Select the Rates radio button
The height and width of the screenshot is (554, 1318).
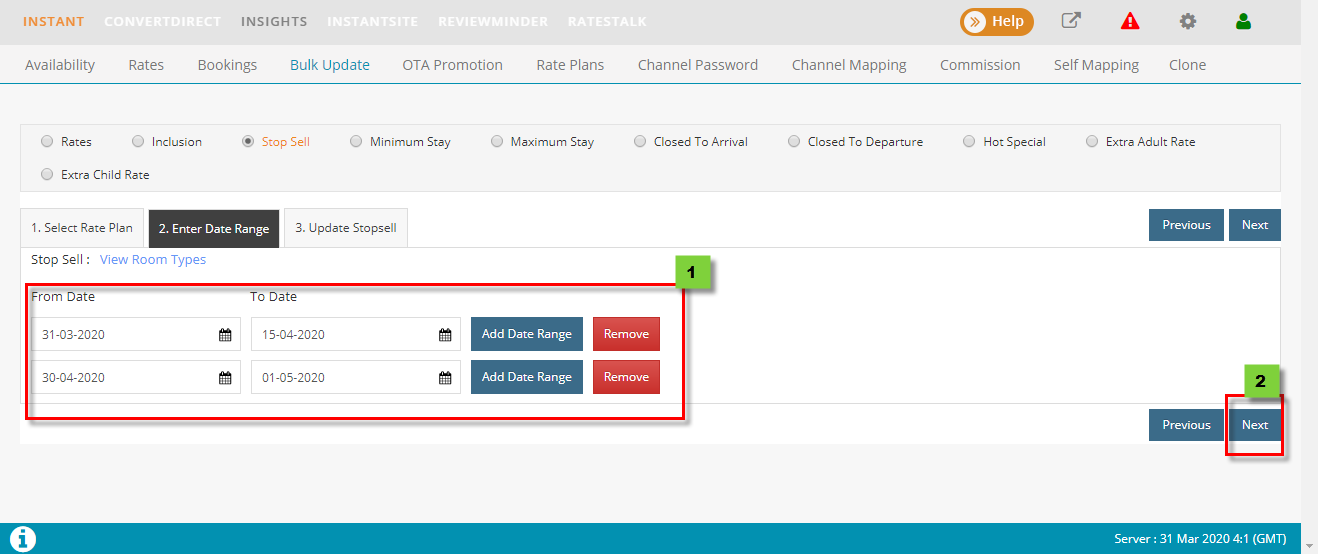[x=47, y=142]
